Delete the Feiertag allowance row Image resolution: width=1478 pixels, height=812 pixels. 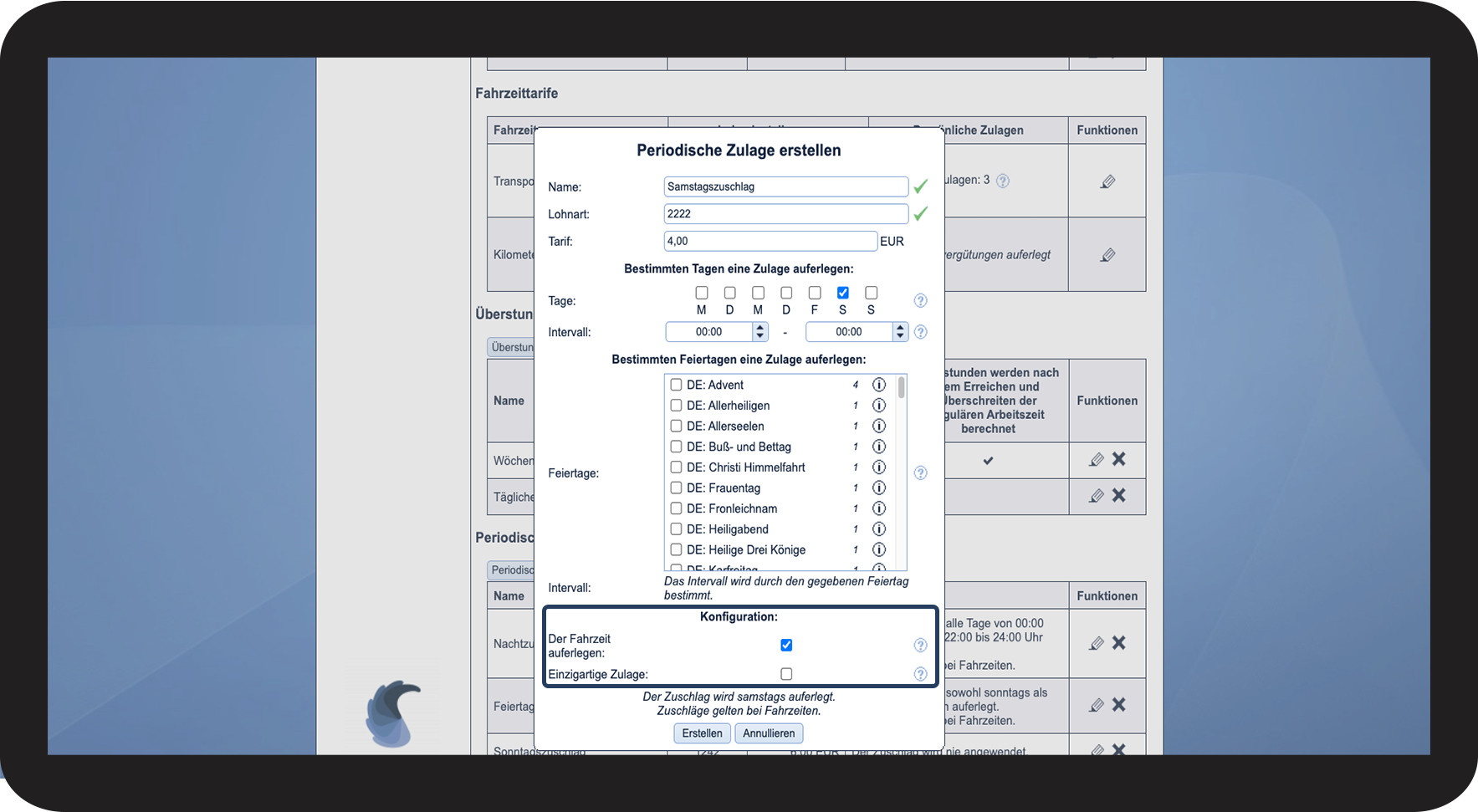1119,704
